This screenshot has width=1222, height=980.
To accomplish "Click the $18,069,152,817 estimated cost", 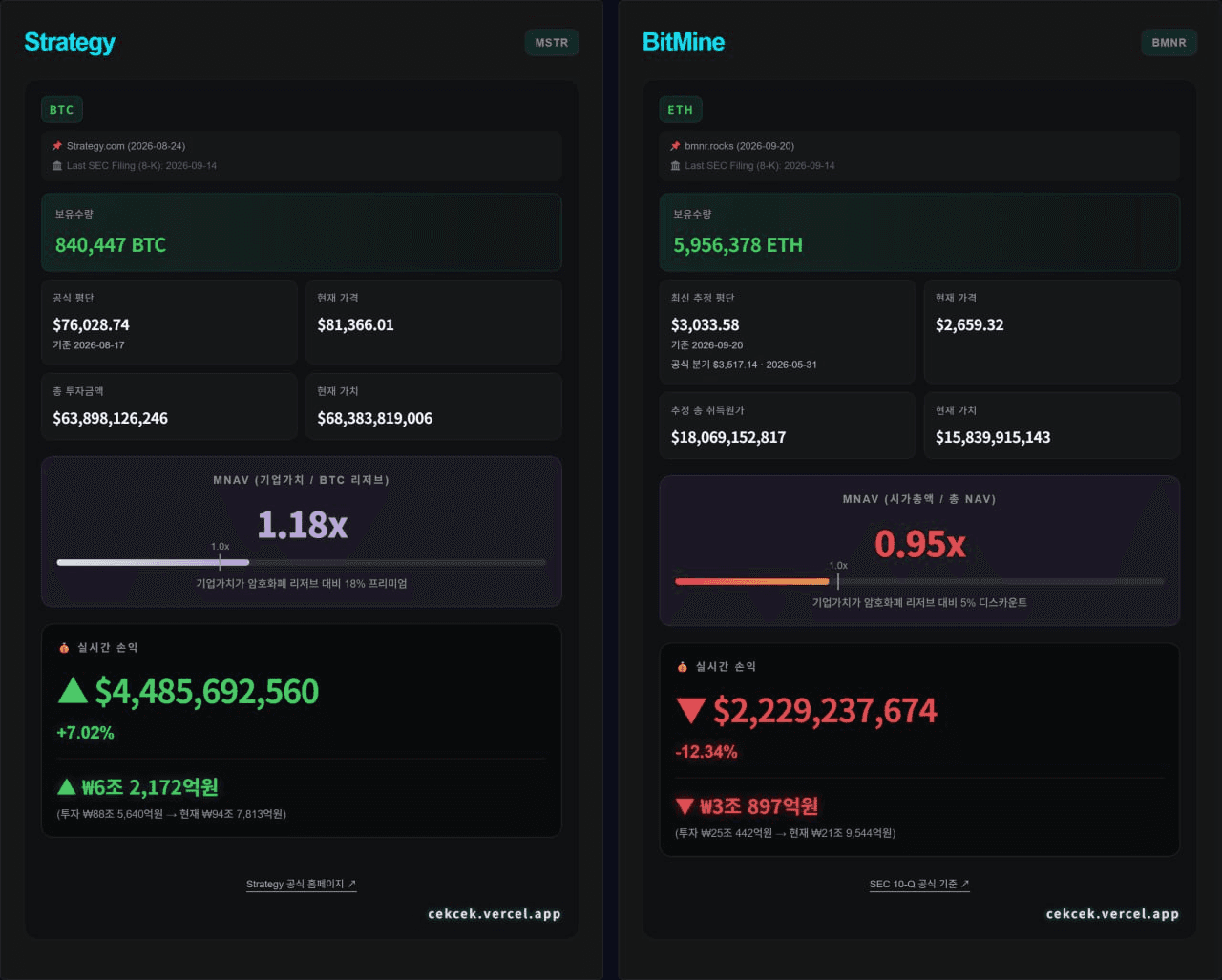I will pyautogui.click(x=728, y=438).
